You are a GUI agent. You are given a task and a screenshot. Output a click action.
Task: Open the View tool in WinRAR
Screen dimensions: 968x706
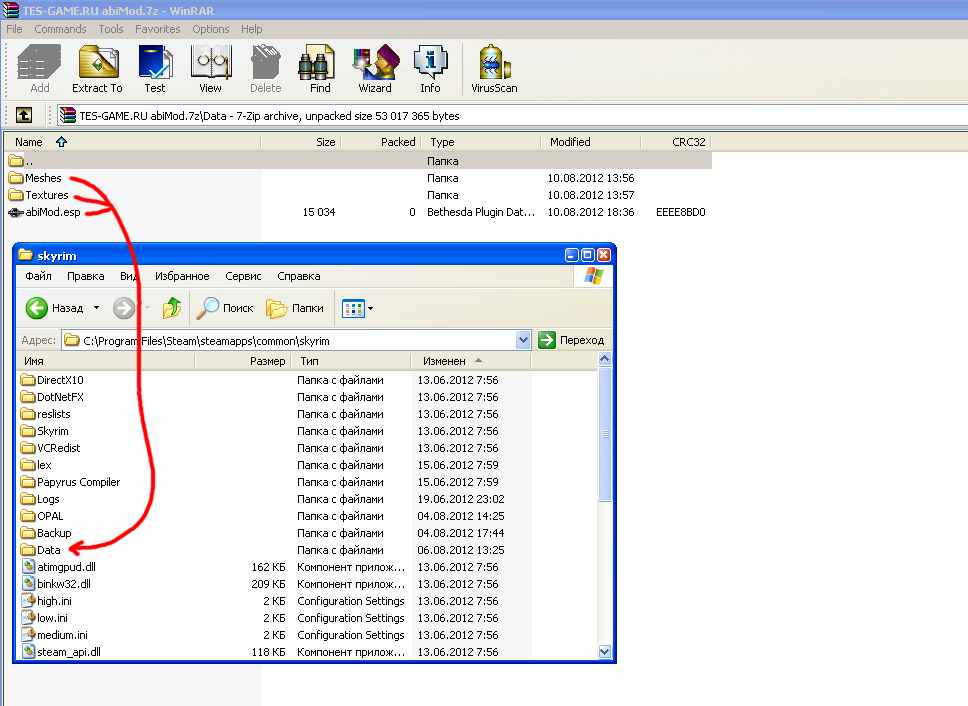click(x=211, y=69)
